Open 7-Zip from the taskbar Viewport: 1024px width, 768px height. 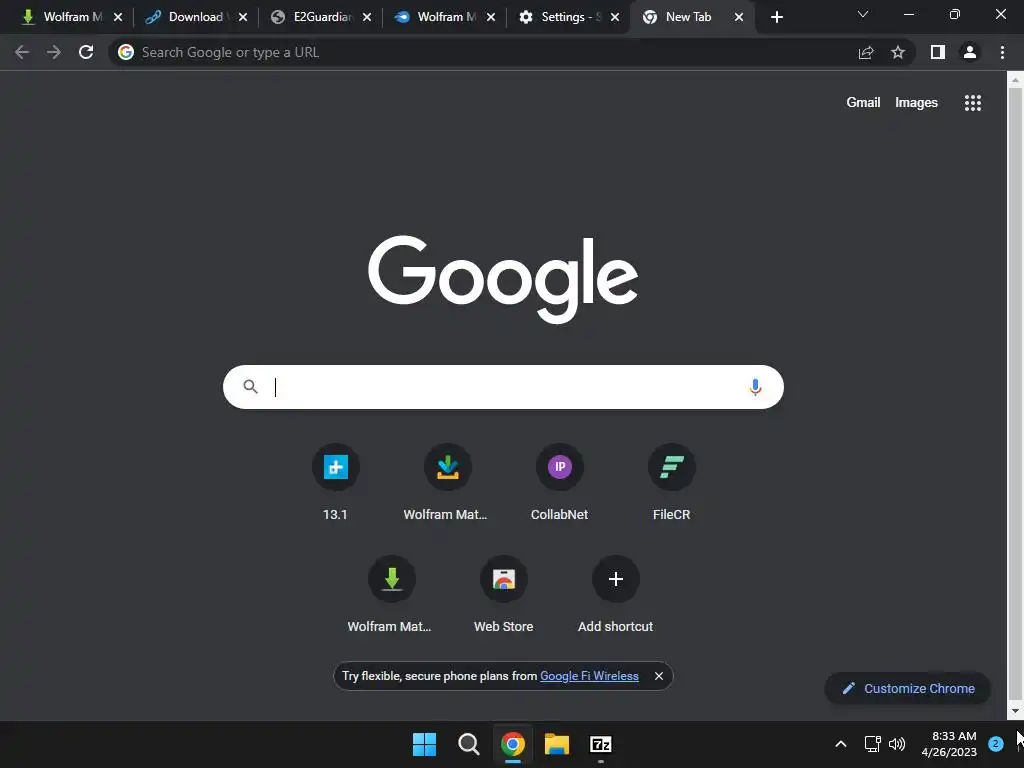point(601,744)
